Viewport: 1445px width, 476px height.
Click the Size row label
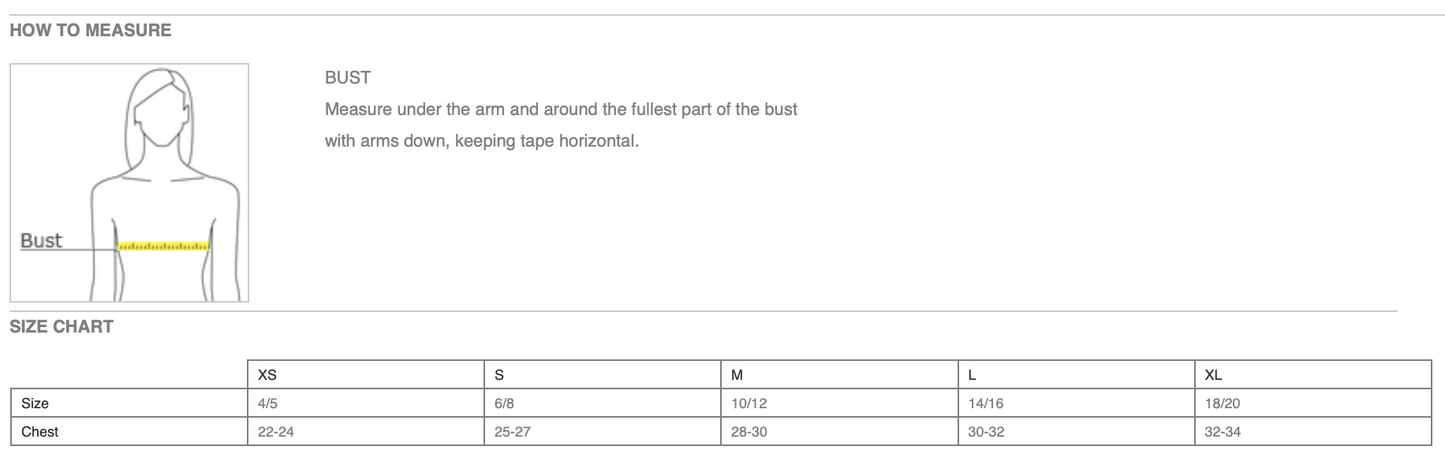(x=35, y=403)
